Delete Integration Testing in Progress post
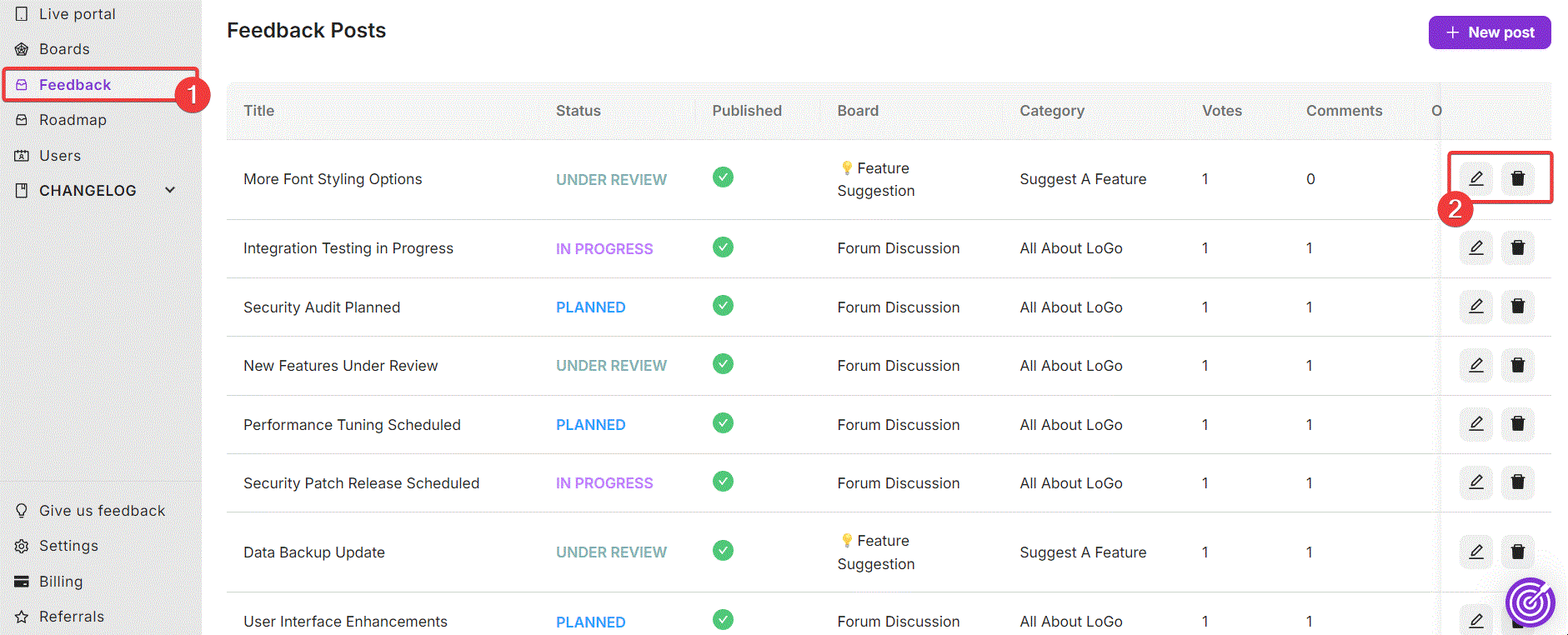The width and height of the screenshot is (1568, 635). coord(1517,247)
